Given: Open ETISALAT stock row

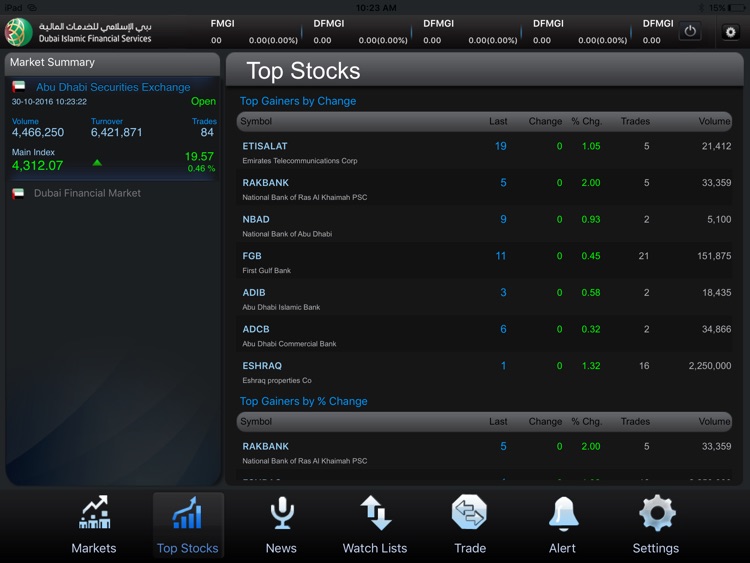Looking at the screenshot, I should click(484, 151).
